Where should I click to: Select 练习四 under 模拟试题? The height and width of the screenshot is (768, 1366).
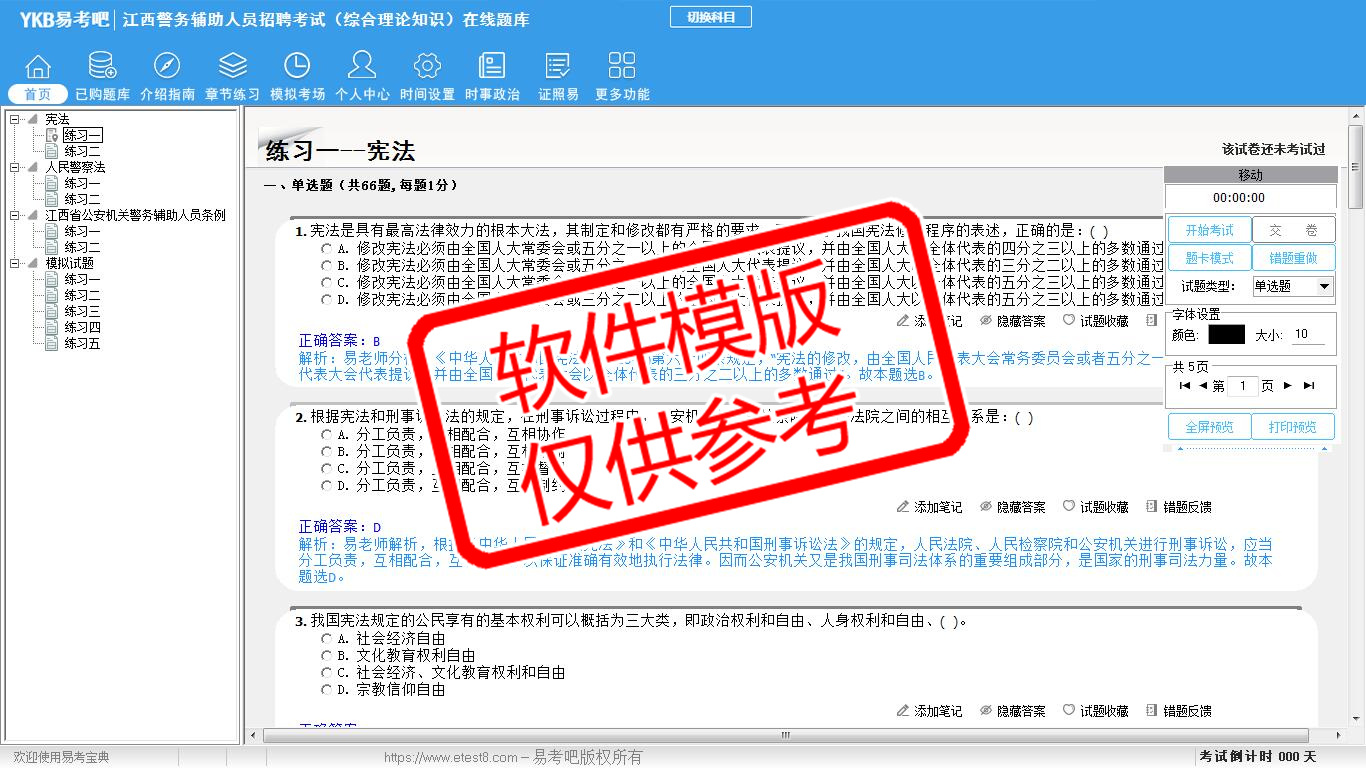83,328
